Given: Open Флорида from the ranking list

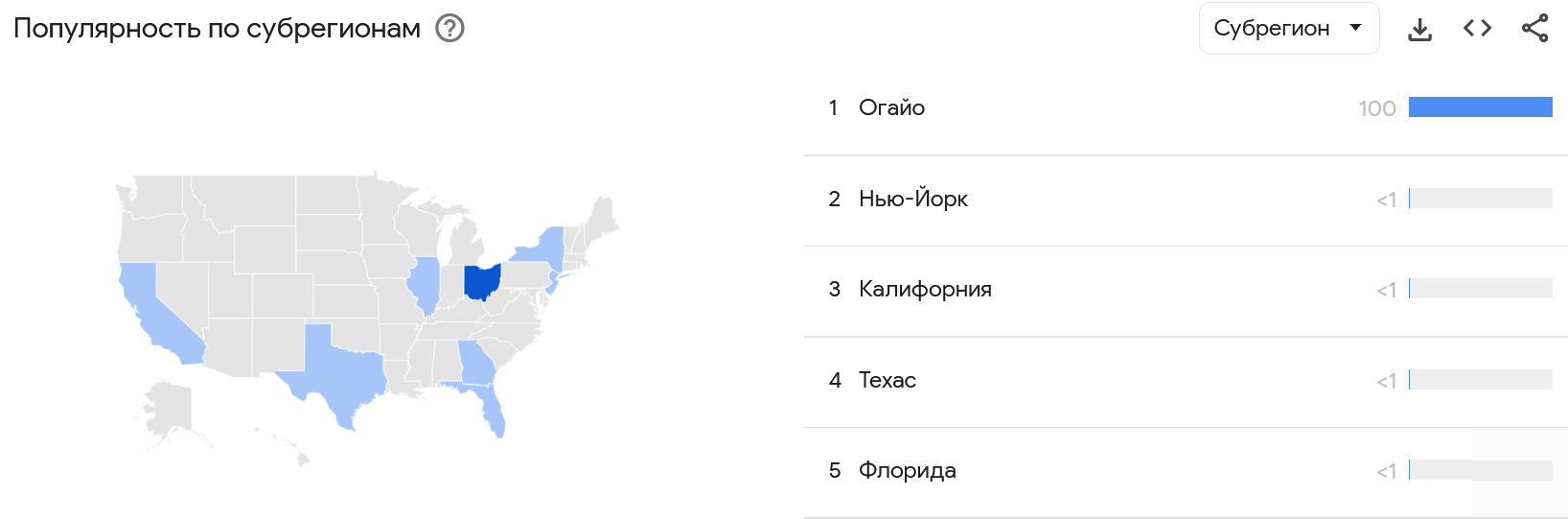Looking at the screenshot, I should click(907, 470).
